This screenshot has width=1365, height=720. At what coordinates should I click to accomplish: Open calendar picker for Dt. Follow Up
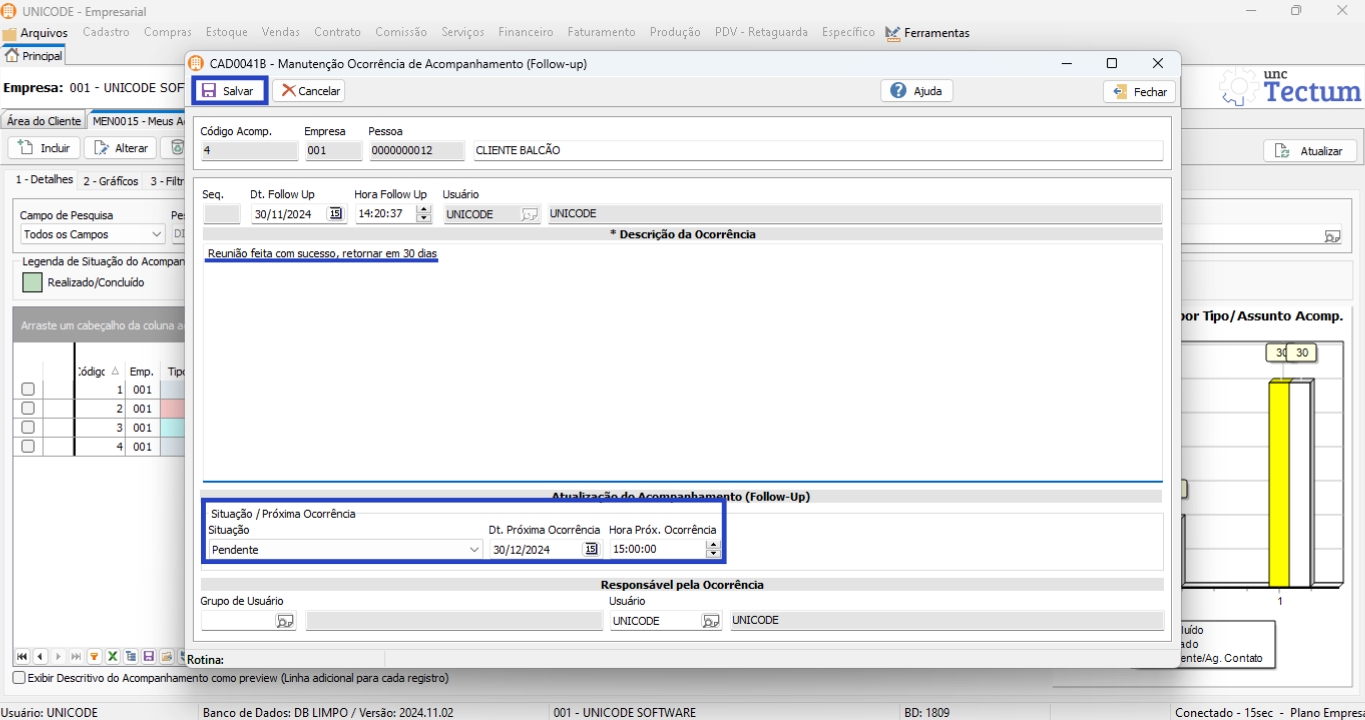[336, 214]
